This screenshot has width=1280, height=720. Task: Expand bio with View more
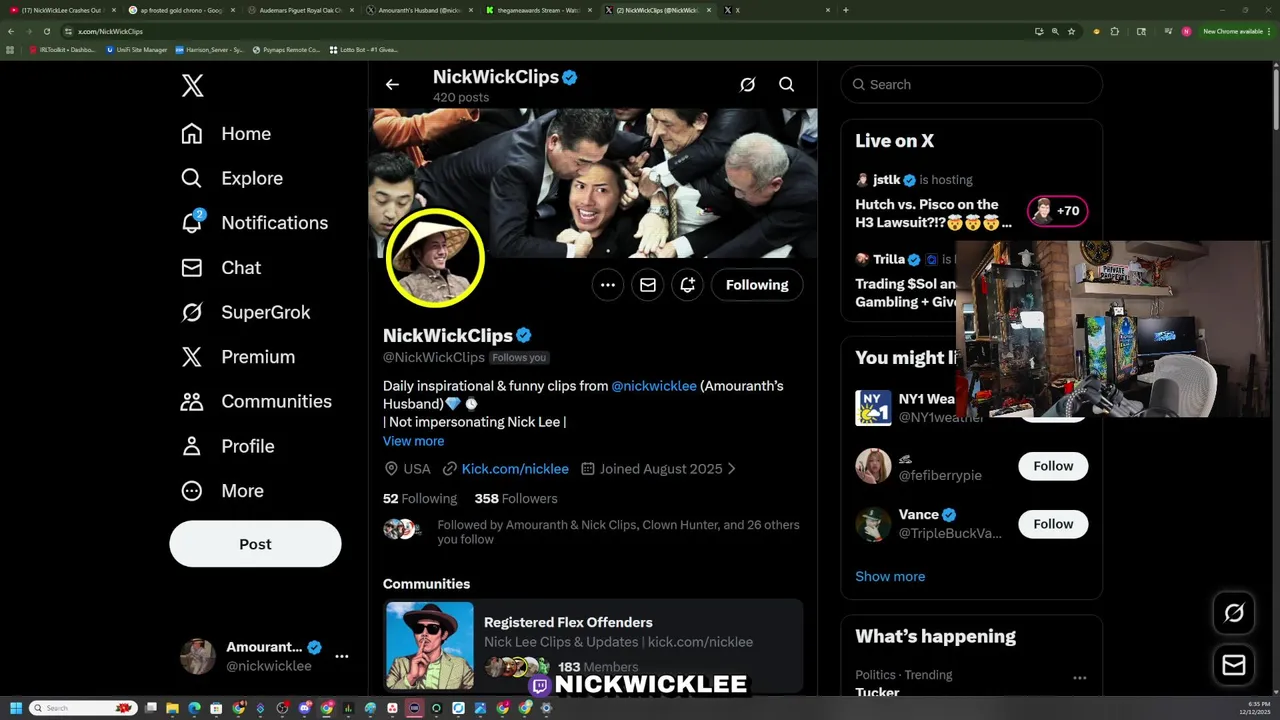(413, 441)
